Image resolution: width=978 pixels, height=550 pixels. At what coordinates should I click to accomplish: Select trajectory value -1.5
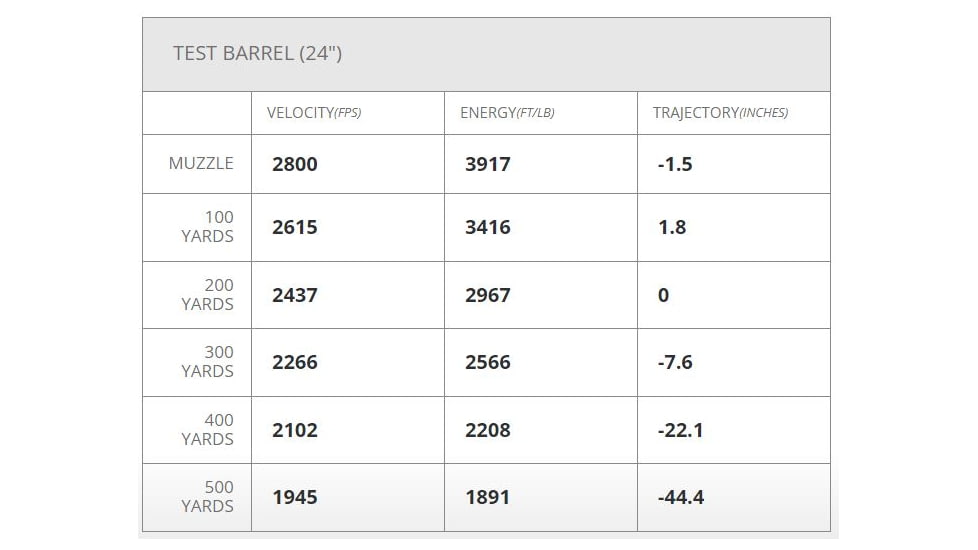675,164
